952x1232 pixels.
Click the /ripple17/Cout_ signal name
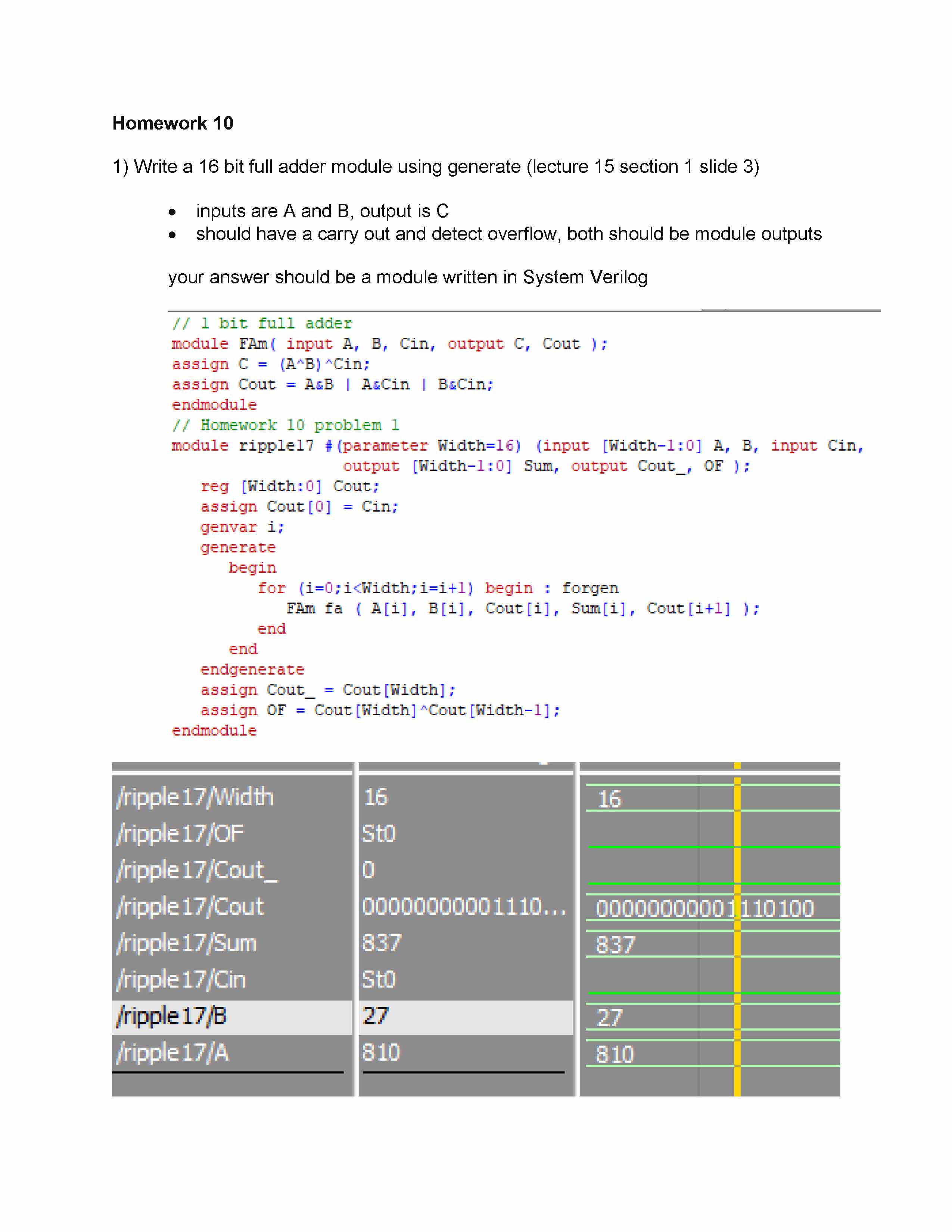pos(196,870)
